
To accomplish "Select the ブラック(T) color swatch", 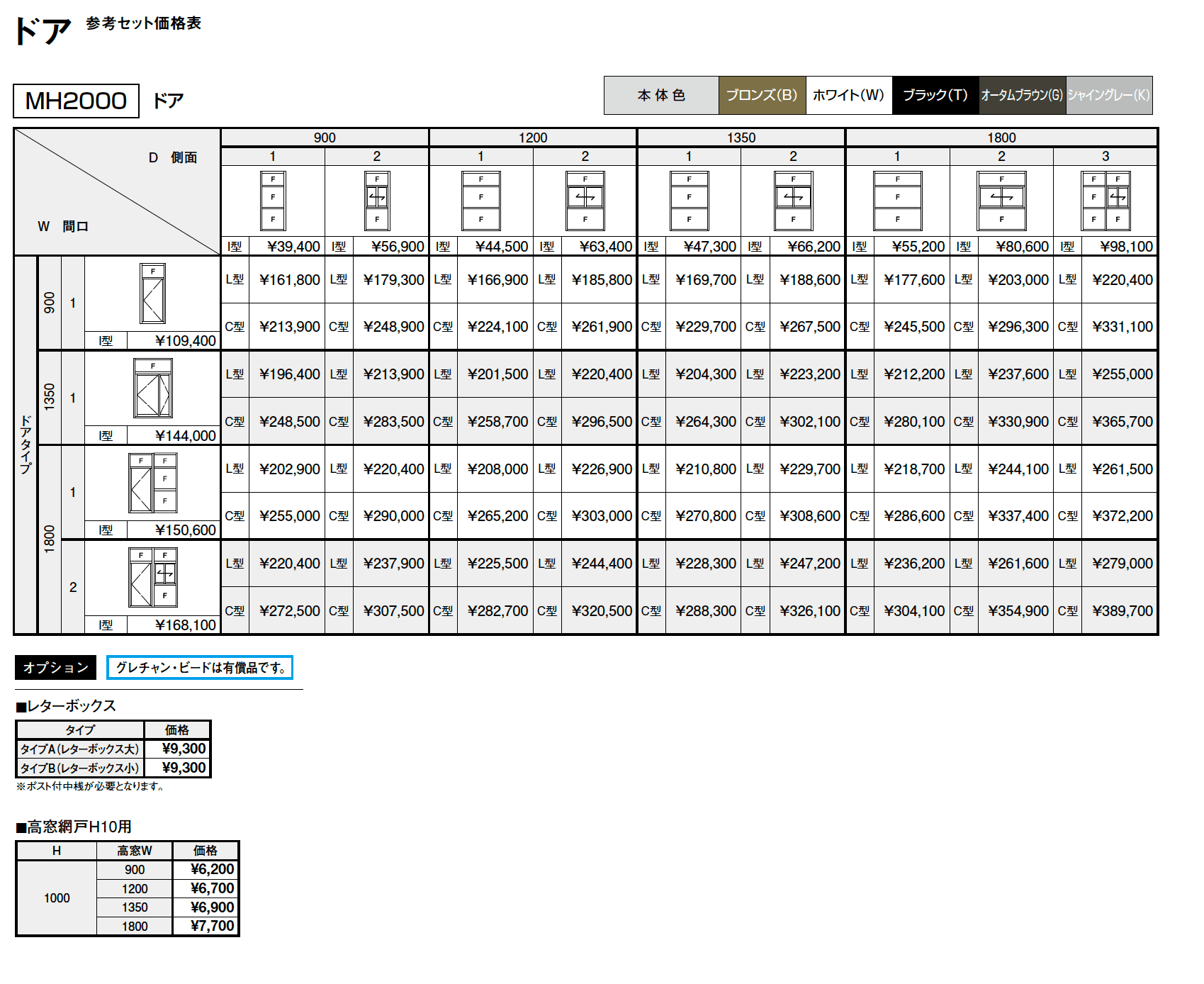I will tap(935, 95).
